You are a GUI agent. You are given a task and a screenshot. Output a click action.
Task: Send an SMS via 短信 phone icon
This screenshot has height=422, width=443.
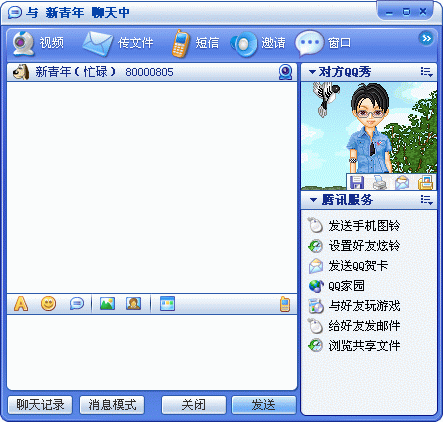180,44
